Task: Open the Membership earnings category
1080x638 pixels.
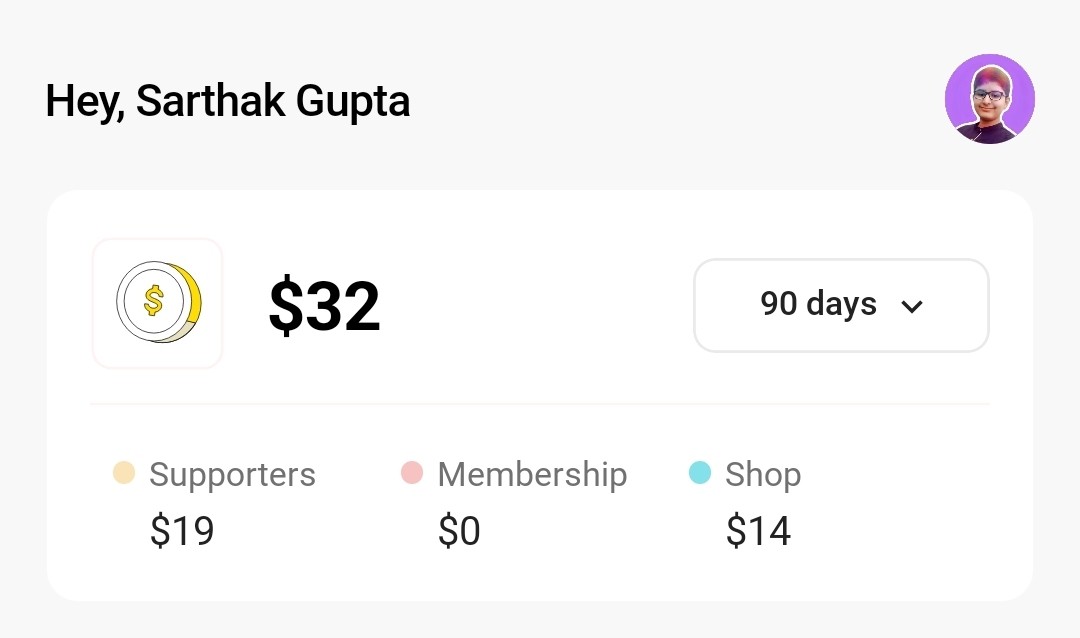Action: (x=532, y=474)
